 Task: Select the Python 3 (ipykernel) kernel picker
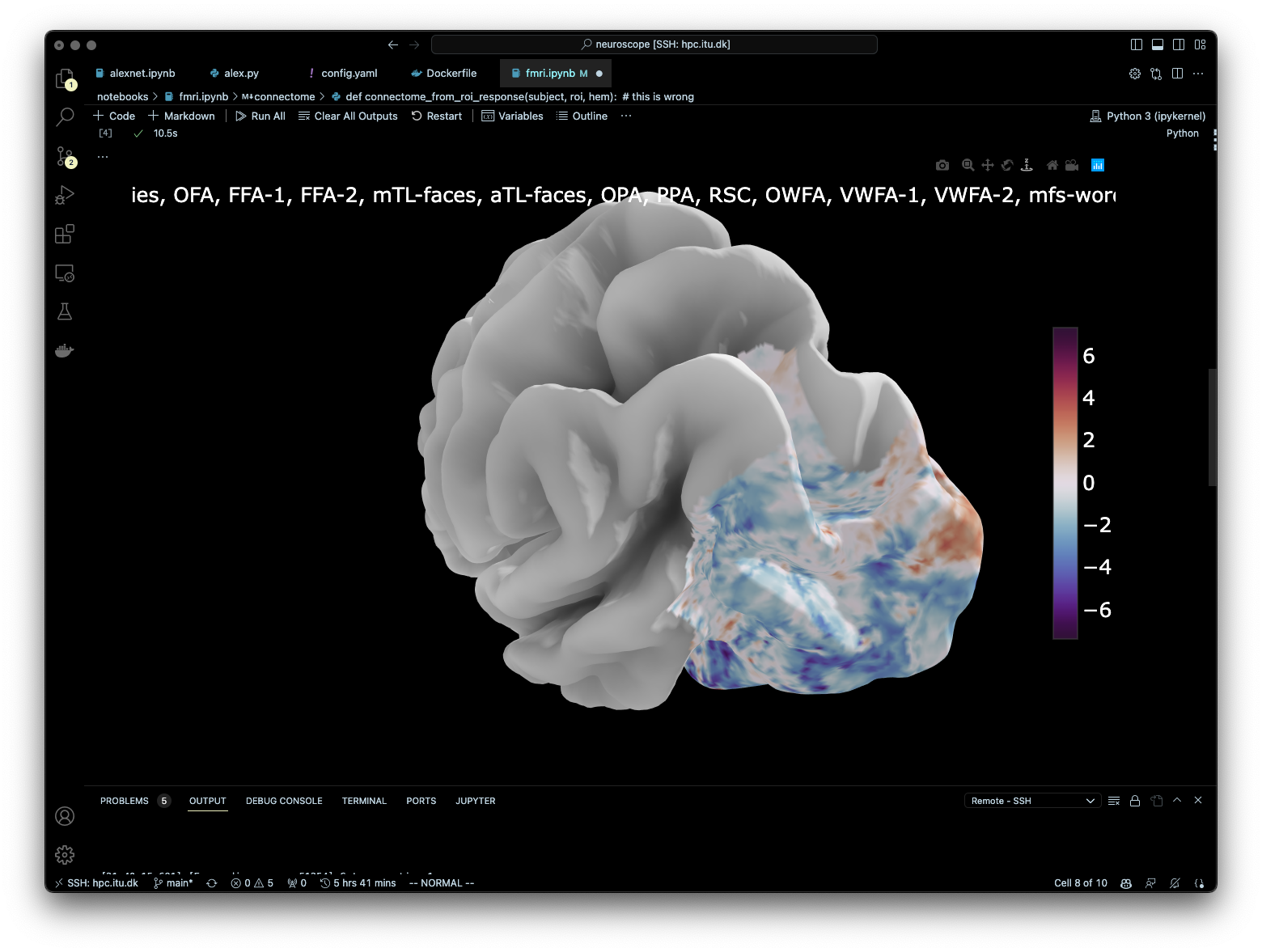pos(1147,116)
